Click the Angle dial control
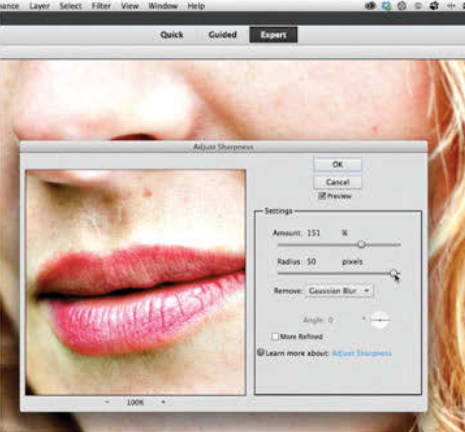This screenshot has height=432, width=465. pyautogui.click(x=380, y=320)
